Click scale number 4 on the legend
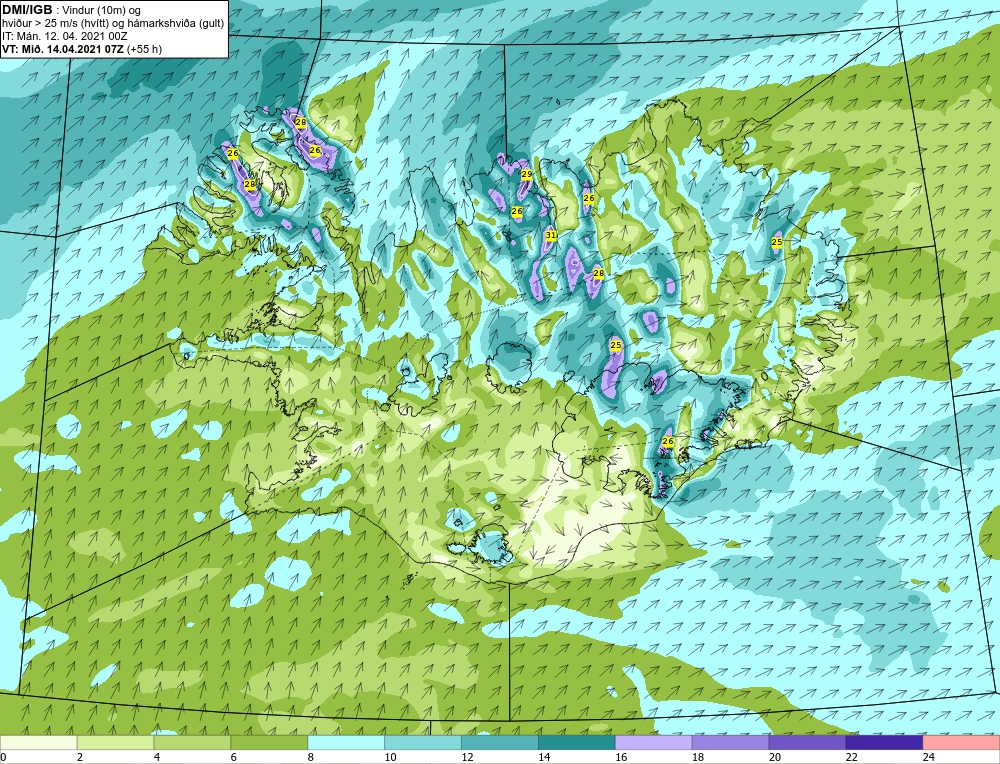Viewport: 1000px width, 764px height. (157, 757)
